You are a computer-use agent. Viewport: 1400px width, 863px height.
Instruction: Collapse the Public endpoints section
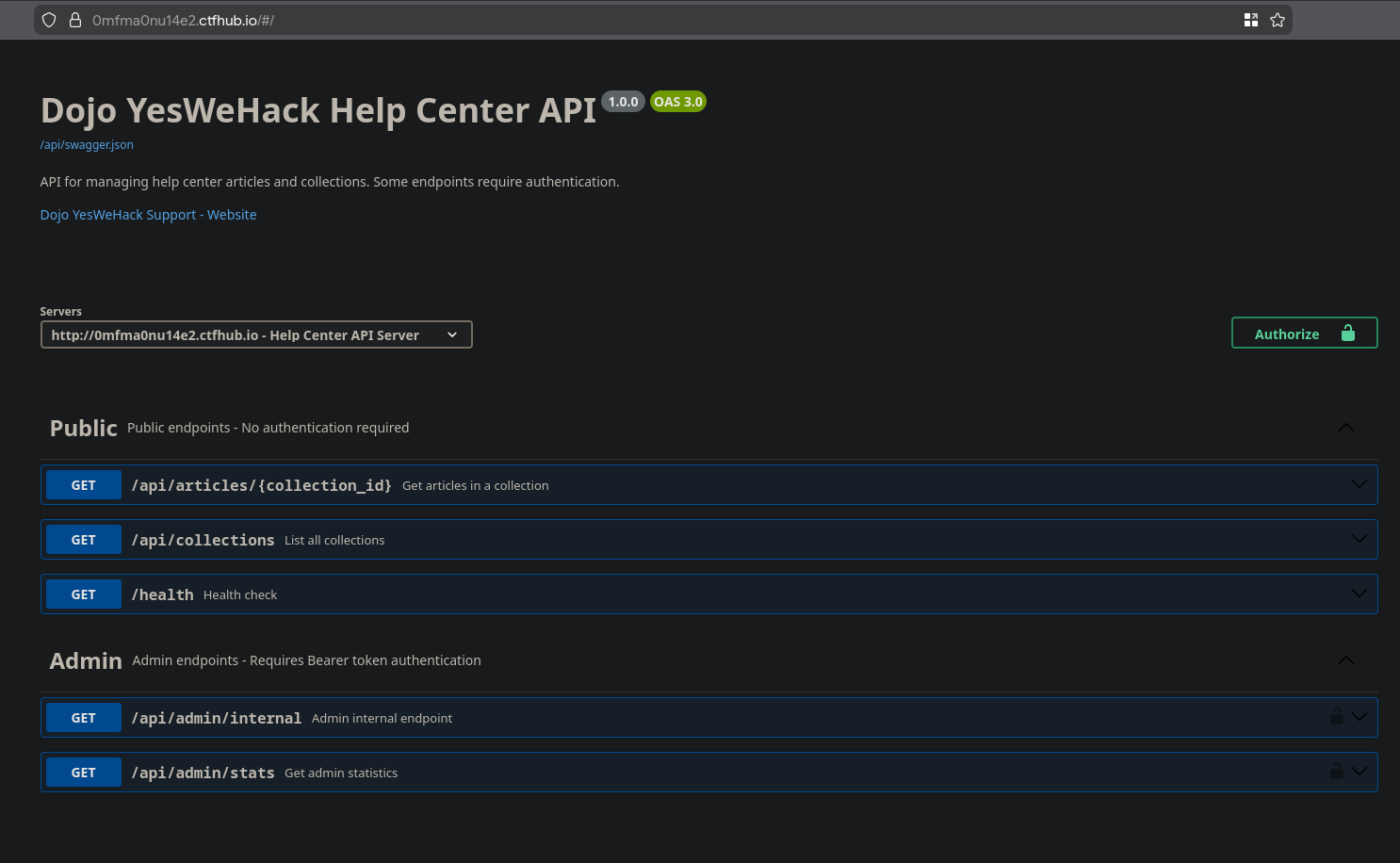(1345, 428)
